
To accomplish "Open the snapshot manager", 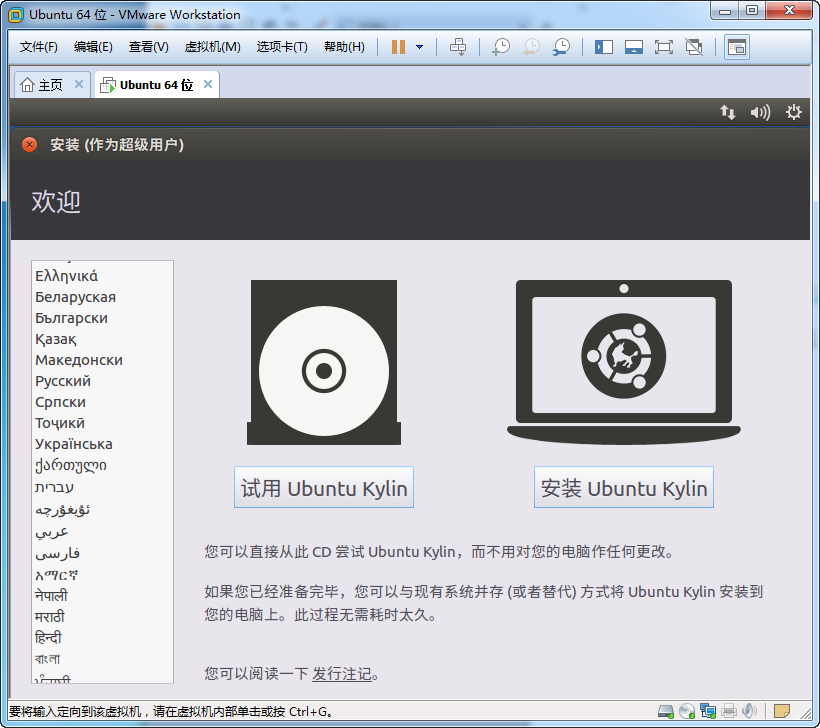I will [561, 47].
